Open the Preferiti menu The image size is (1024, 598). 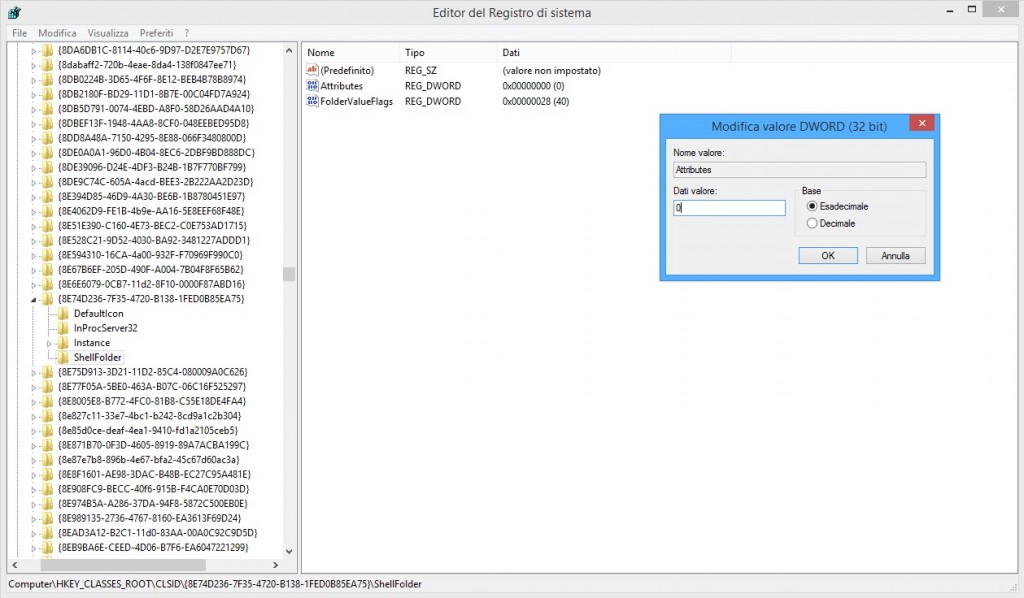point(157,33)
